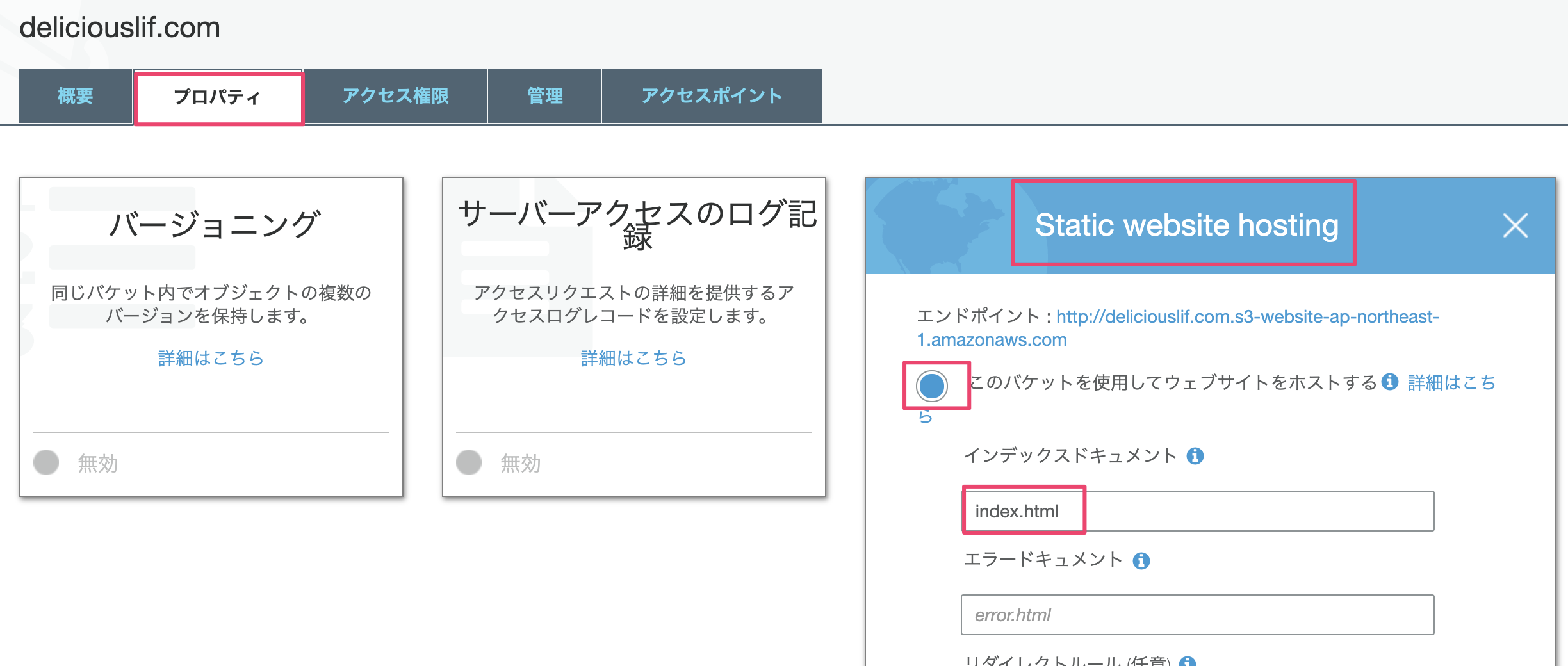Toggle the server access logging 無効 indicator
The width and height of the screenshot is (1568, 666).
tap(469, 462)
